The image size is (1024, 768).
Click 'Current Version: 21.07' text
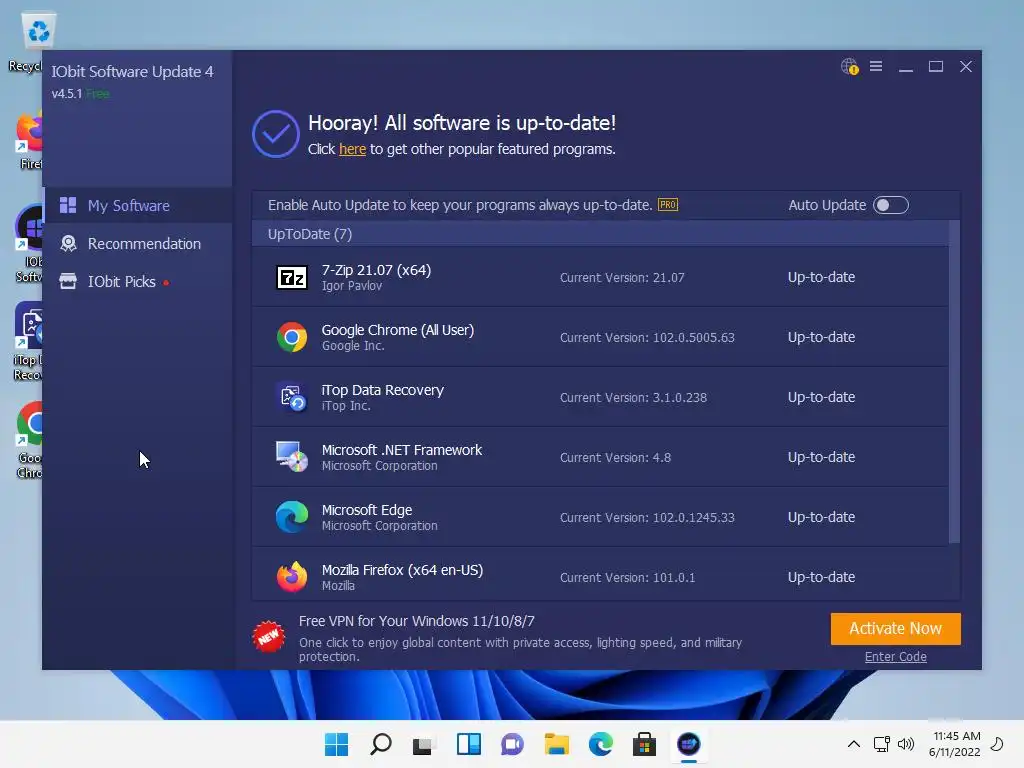622,278
